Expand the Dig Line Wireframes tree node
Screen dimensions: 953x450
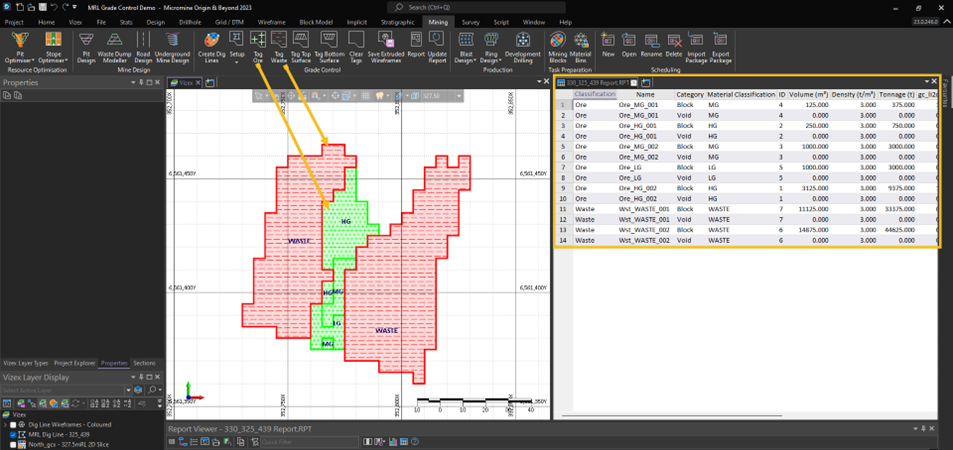[5, 424]
